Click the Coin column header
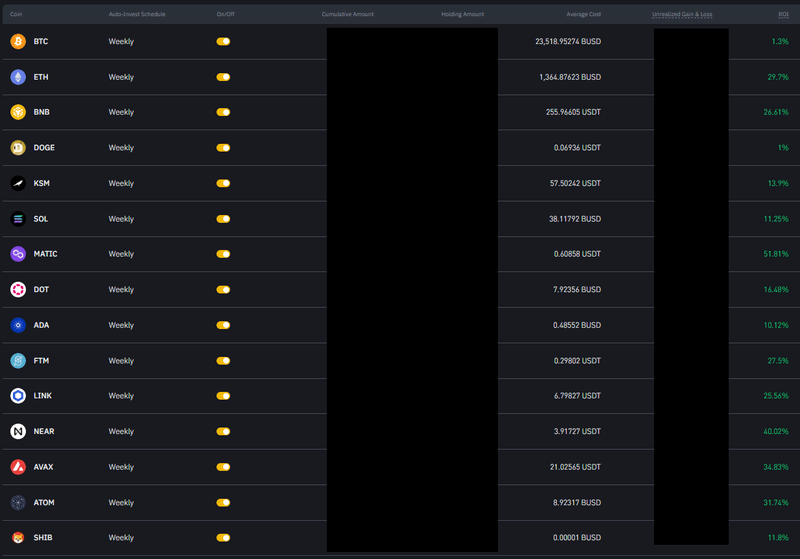This screenshot has width=800, height=559. click(16, 14)
